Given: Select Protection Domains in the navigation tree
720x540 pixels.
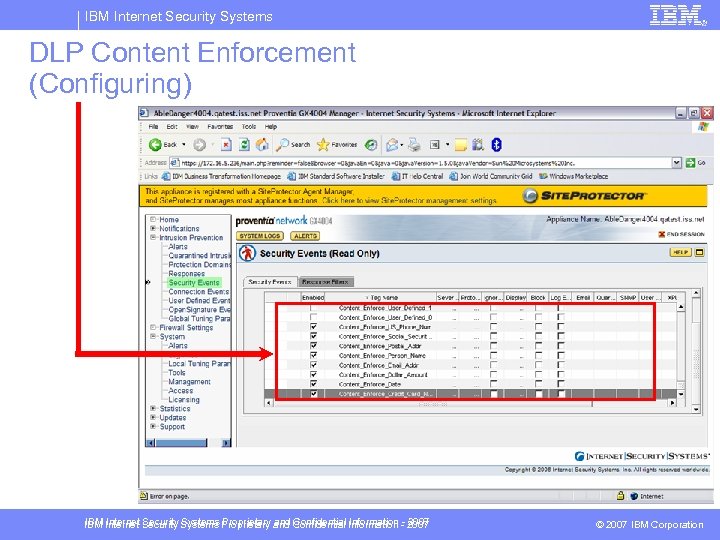Looking at the screenshot, I should tap(199, 265).
